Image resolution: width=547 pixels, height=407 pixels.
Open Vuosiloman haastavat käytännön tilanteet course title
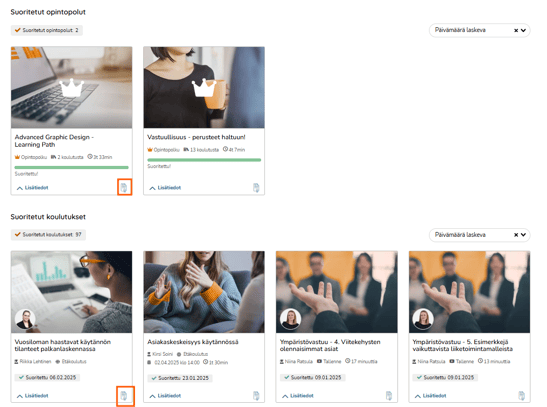63,345
